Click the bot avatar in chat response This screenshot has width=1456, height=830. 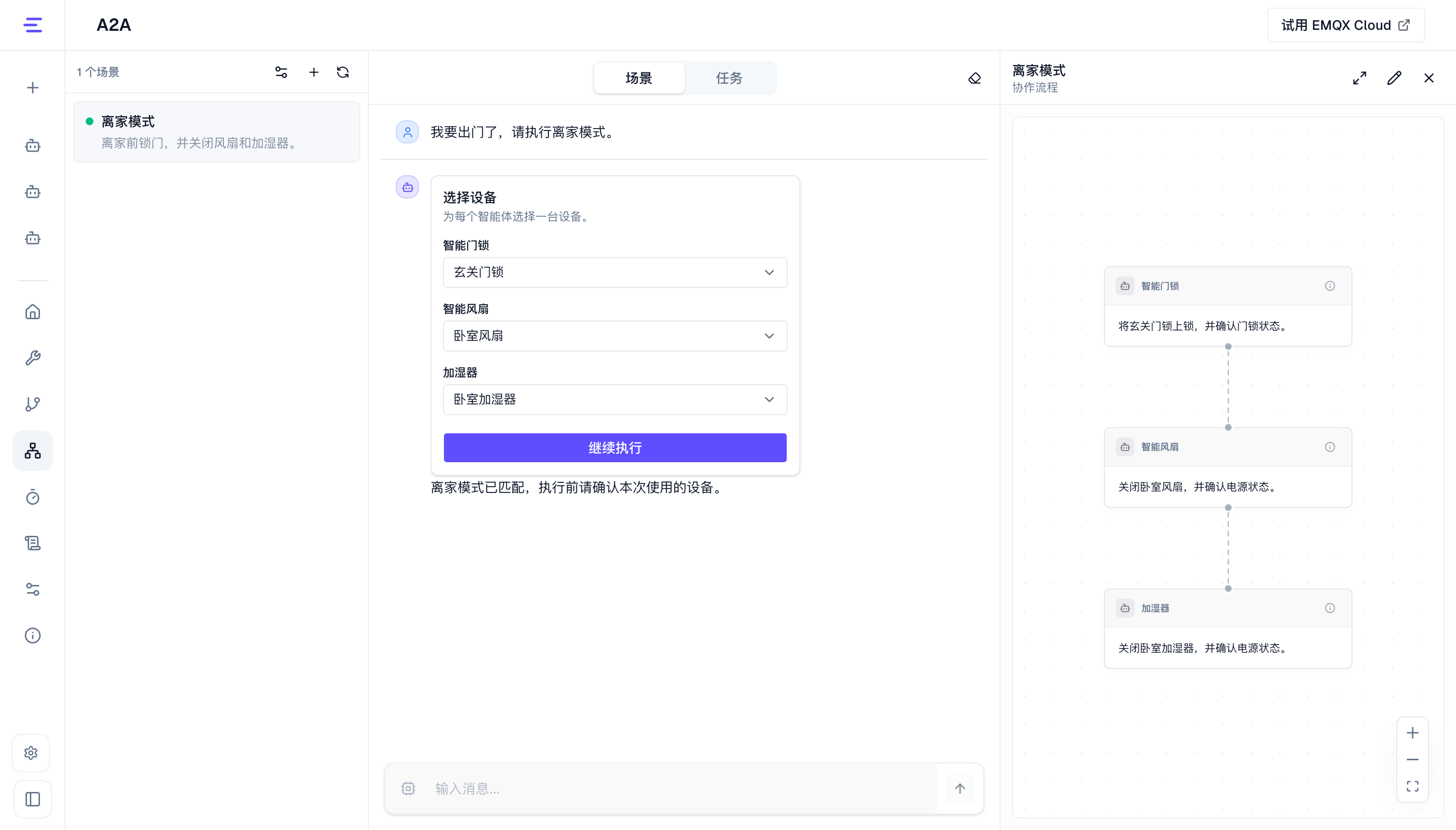pos(408,187)
